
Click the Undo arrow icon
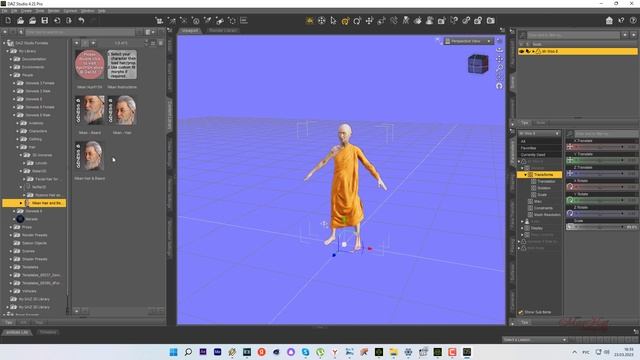[81, 20]
